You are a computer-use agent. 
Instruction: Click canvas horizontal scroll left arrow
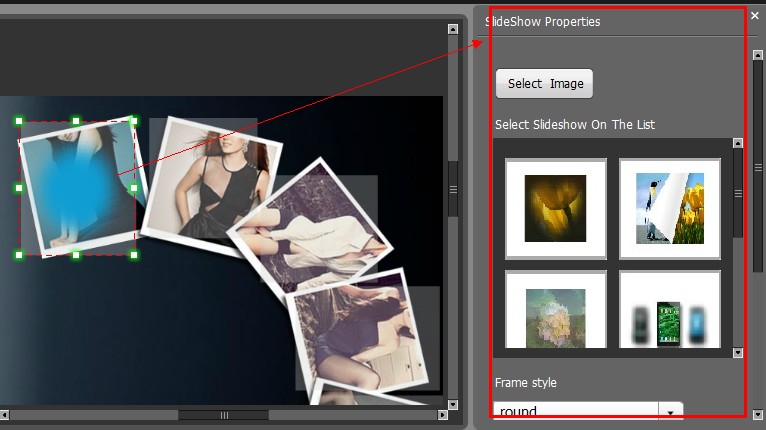[x=4, y=415]
